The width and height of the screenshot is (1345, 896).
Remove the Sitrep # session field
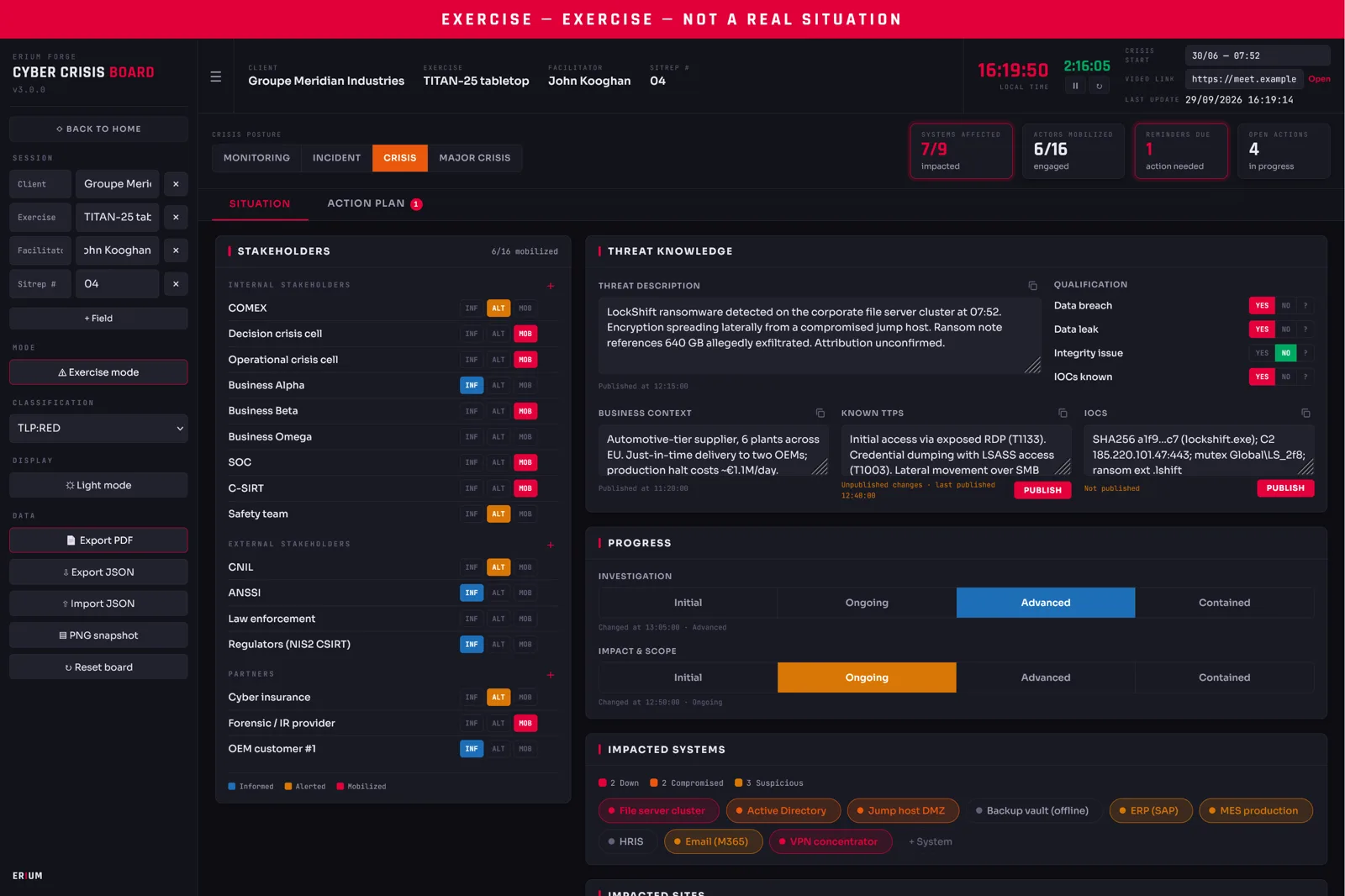pyautogui.click(x=176, y=284)
